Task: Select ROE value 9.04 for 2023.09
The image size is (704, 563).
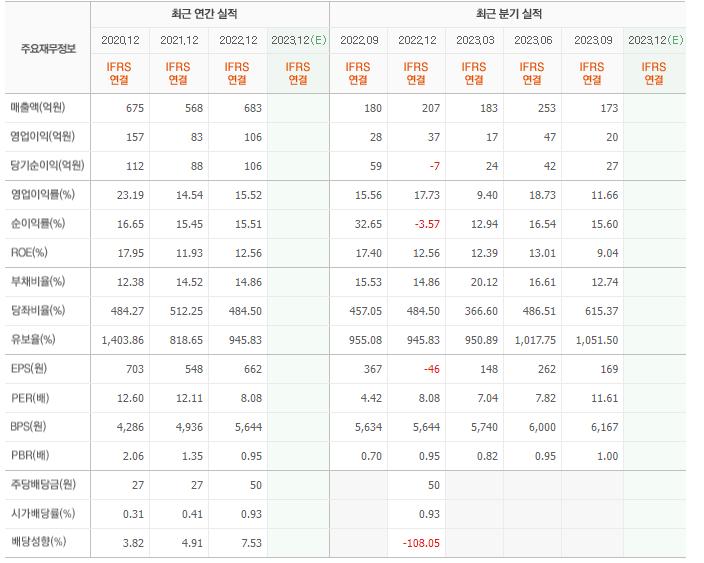Action: (x=607, y=253)
